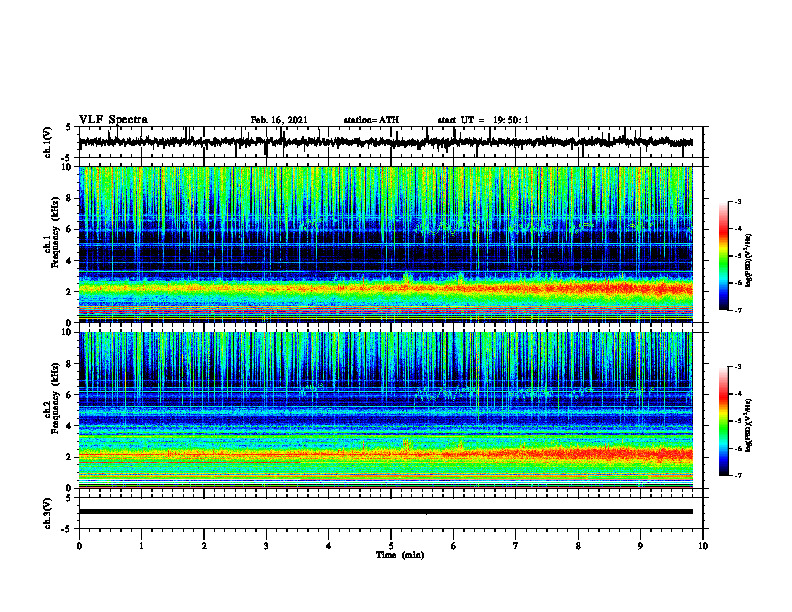792x612 pixels.
Task: Click the ch.1(V) waveform trace panel
Action: click(x=391, y=142)
